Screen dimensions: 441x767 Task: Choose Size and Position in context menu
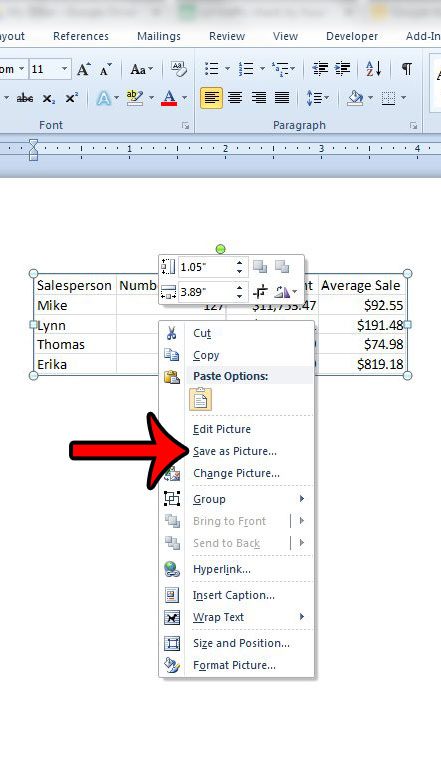(236, 643)
